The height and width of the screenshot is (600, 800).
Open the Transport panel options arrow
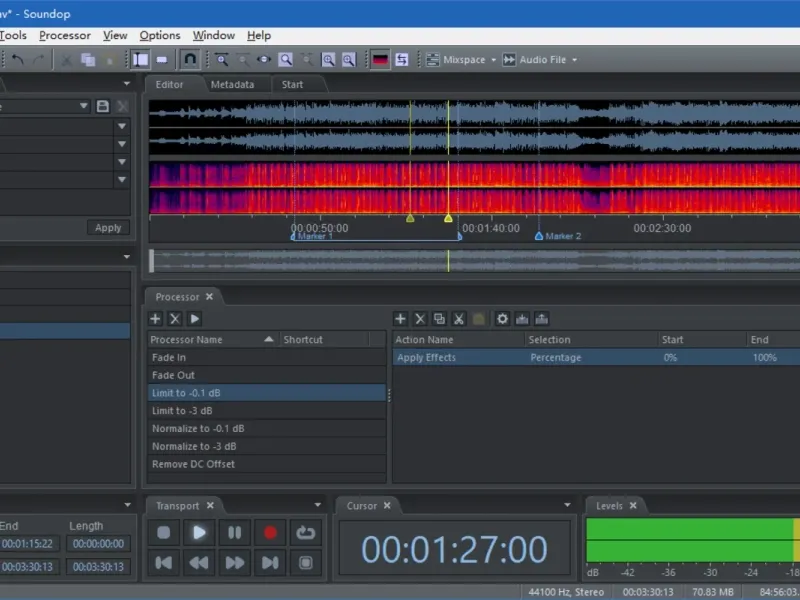click(x=318, y=506)
